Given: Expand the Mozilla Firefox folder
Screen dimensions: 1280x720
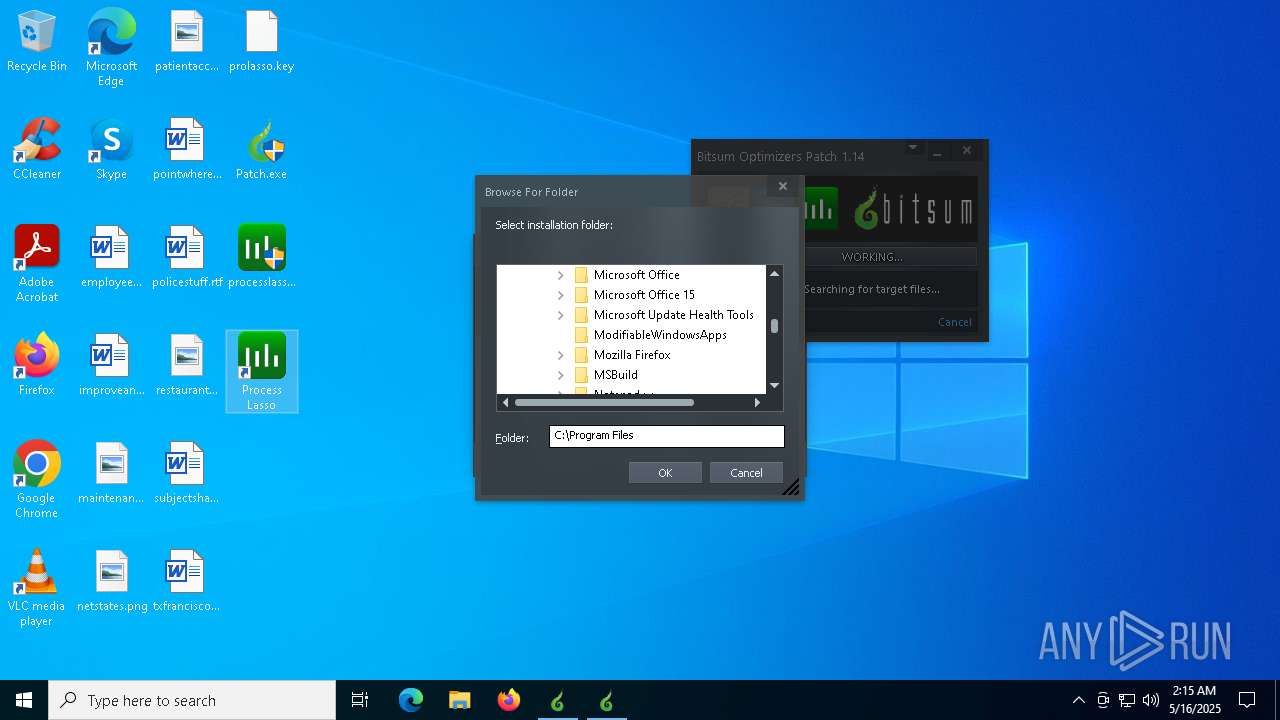Looking at the screenshot, I should [x=560, y=355].
